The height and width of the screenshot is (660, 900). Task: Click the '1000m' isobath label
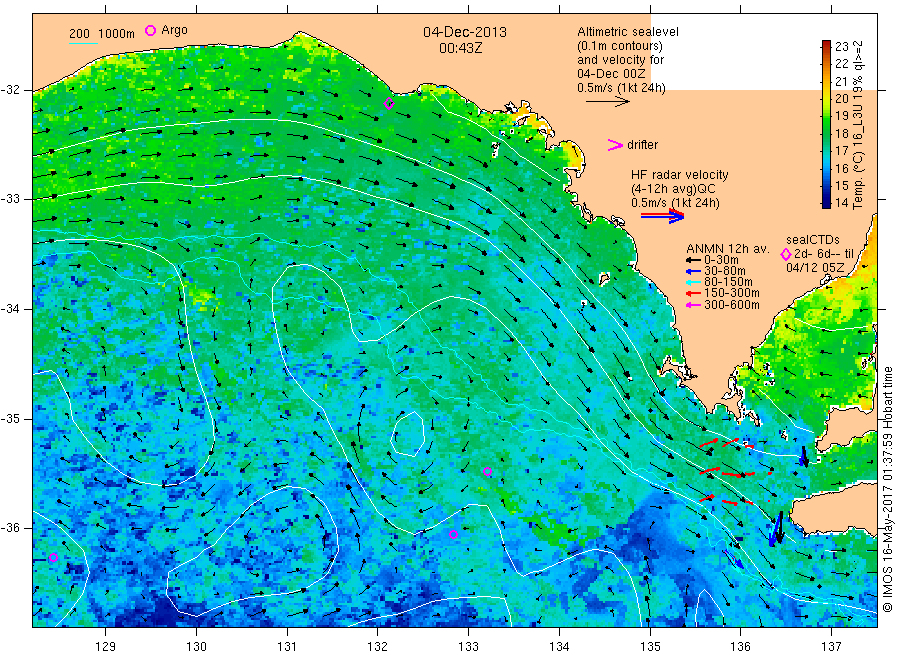(x=117, y=34)
